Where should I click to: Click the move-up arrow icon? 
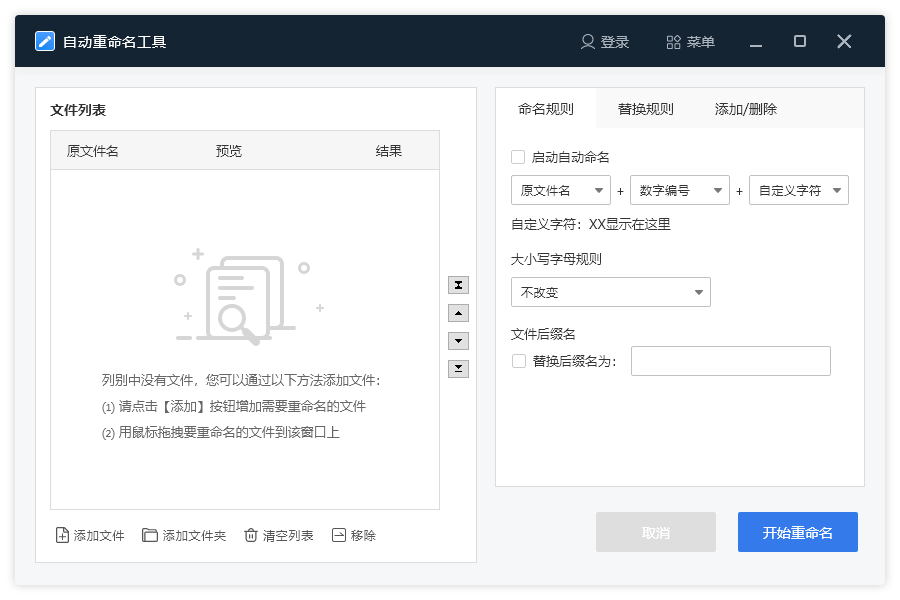[458, 313]
